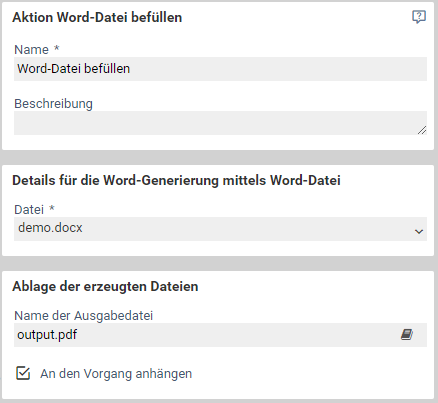Toggle the 'An den Vorgang anhängen' checkbox
Image resolution: width=438 pixels, height=403 pixels.
click(x=23, y=373)
